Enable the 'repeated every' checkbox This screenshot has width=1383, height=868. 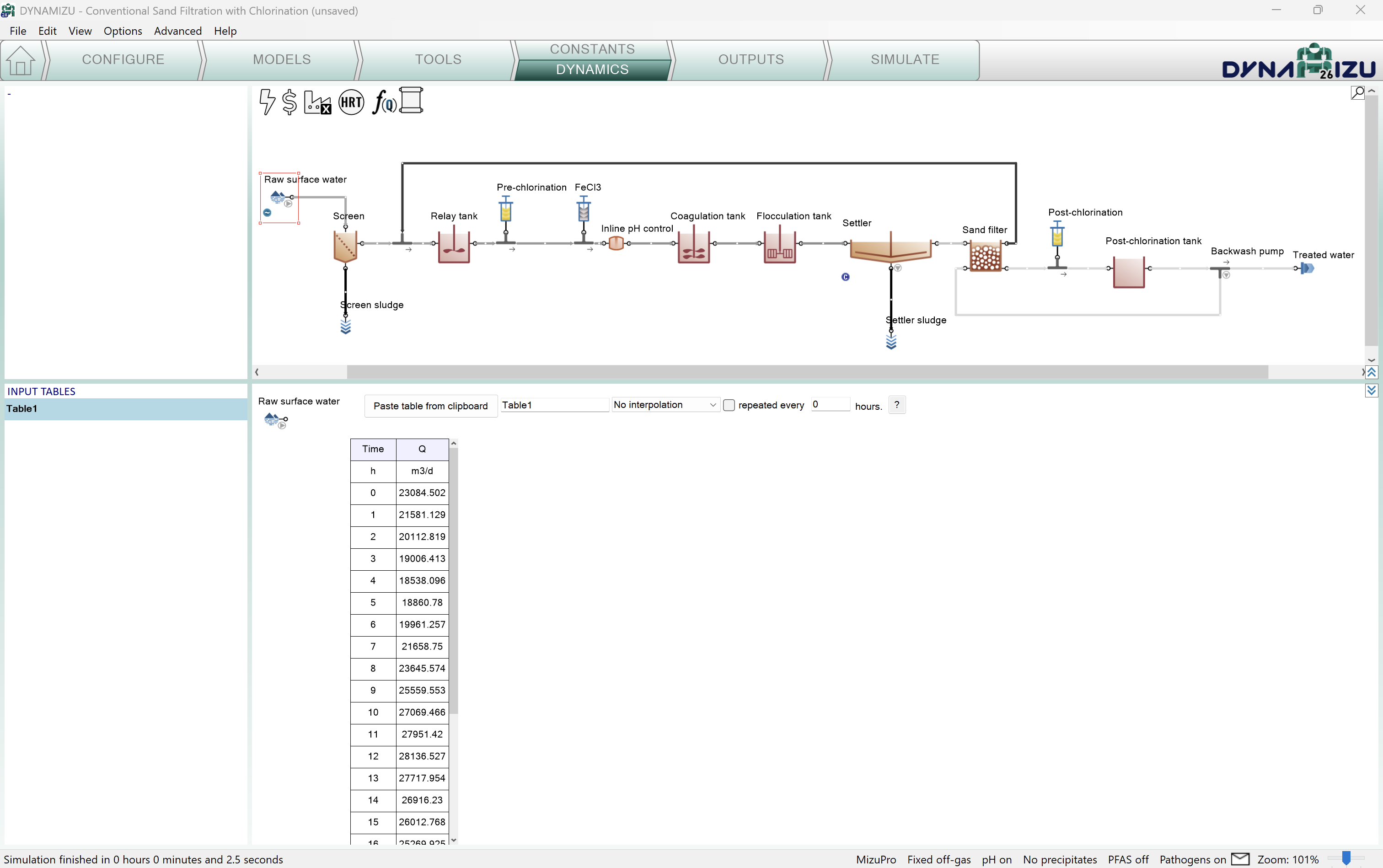point(729,405)
